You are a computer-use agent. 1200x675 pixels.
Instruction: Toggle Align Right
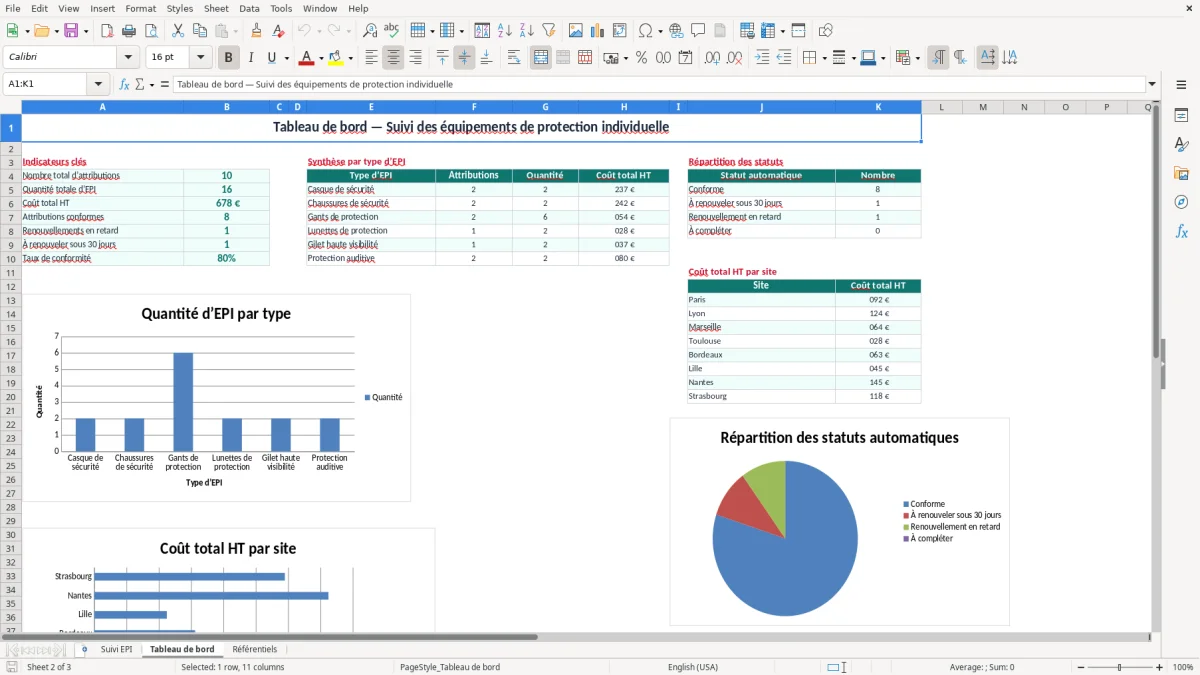415,58
